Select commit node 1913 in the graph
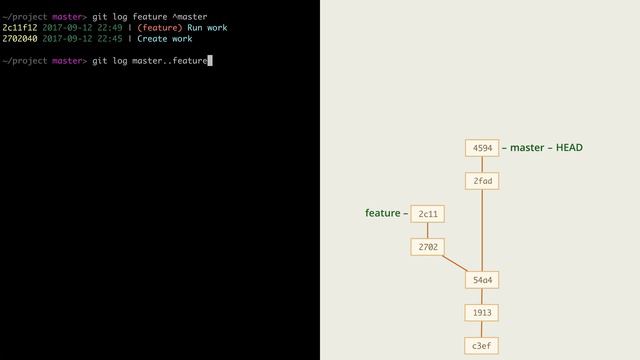 pos(482,313)
